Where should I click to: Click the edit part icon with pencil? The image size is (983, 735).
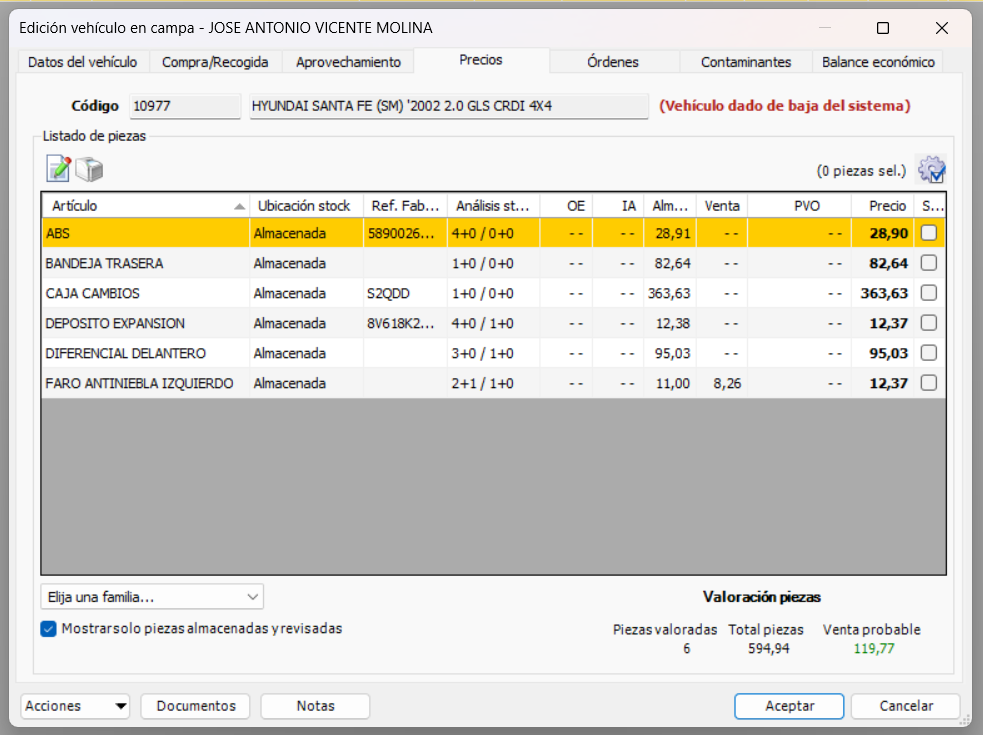tap(57, 169)
